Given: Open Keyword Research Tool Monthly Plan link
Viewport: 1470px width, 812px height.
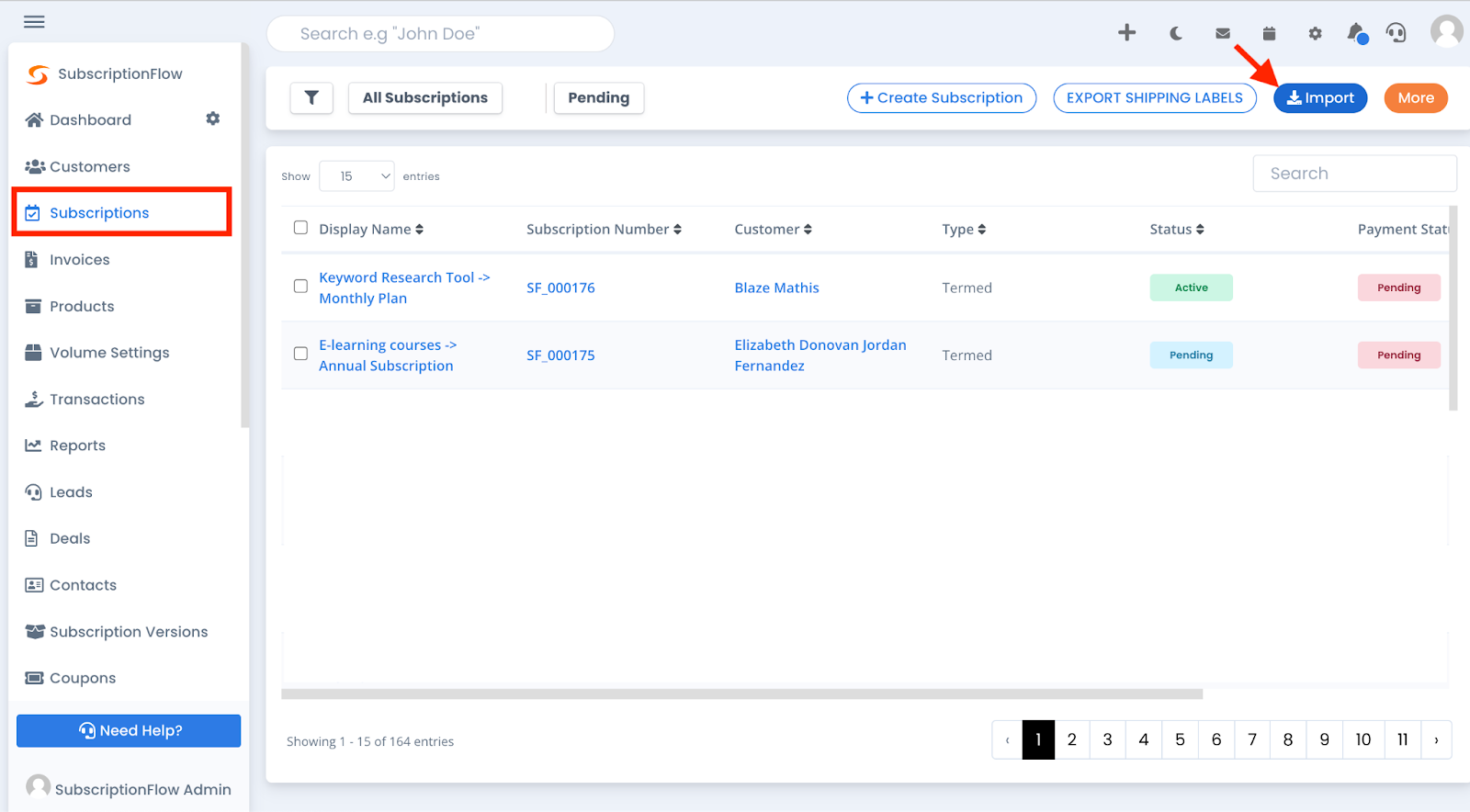Looking at the screenshot, I should (404, 288).
